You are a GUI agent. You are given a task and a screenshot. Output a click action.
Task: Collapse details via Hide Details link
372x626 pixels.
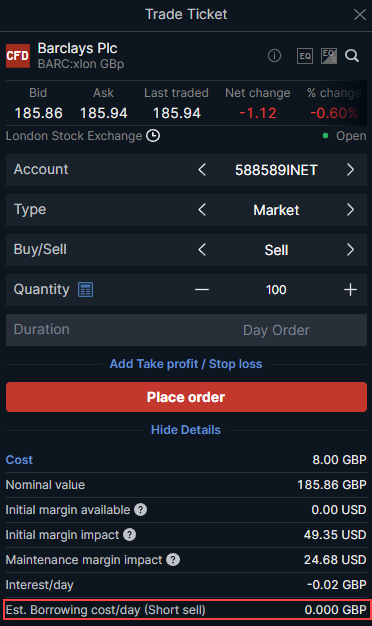point(186,430)
